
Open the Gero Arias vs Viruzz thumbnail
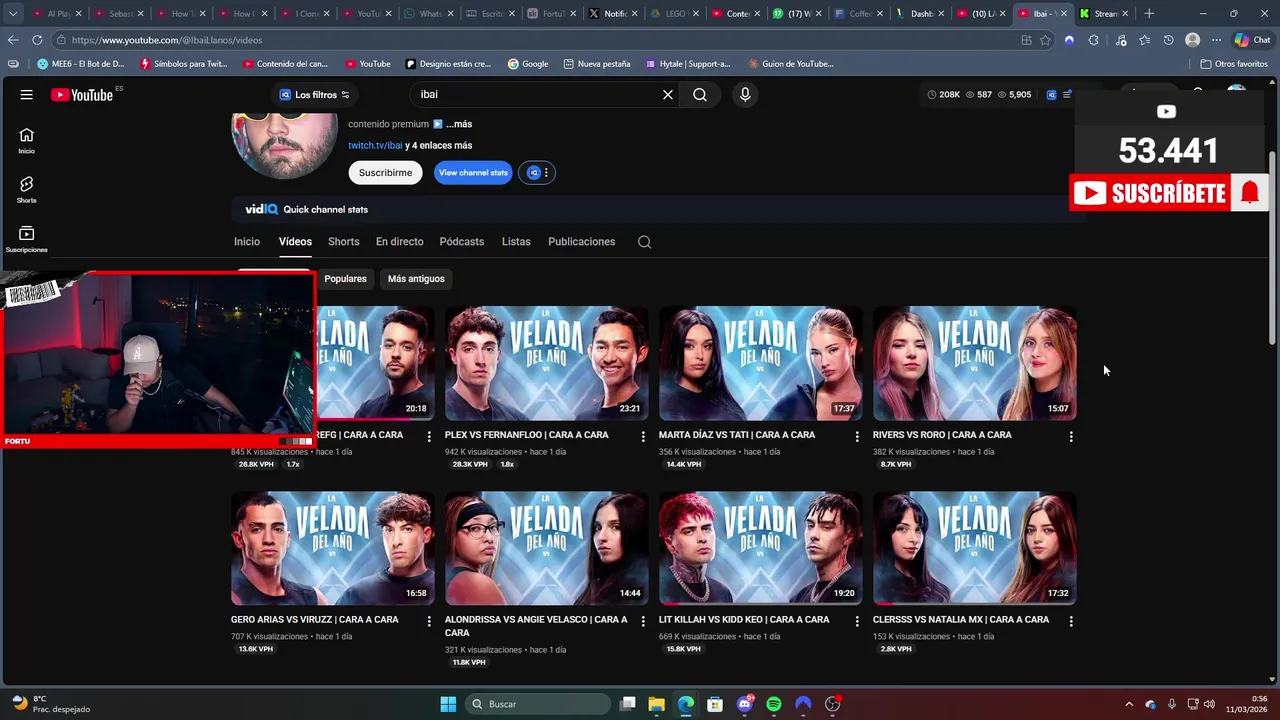pos(333,548)
